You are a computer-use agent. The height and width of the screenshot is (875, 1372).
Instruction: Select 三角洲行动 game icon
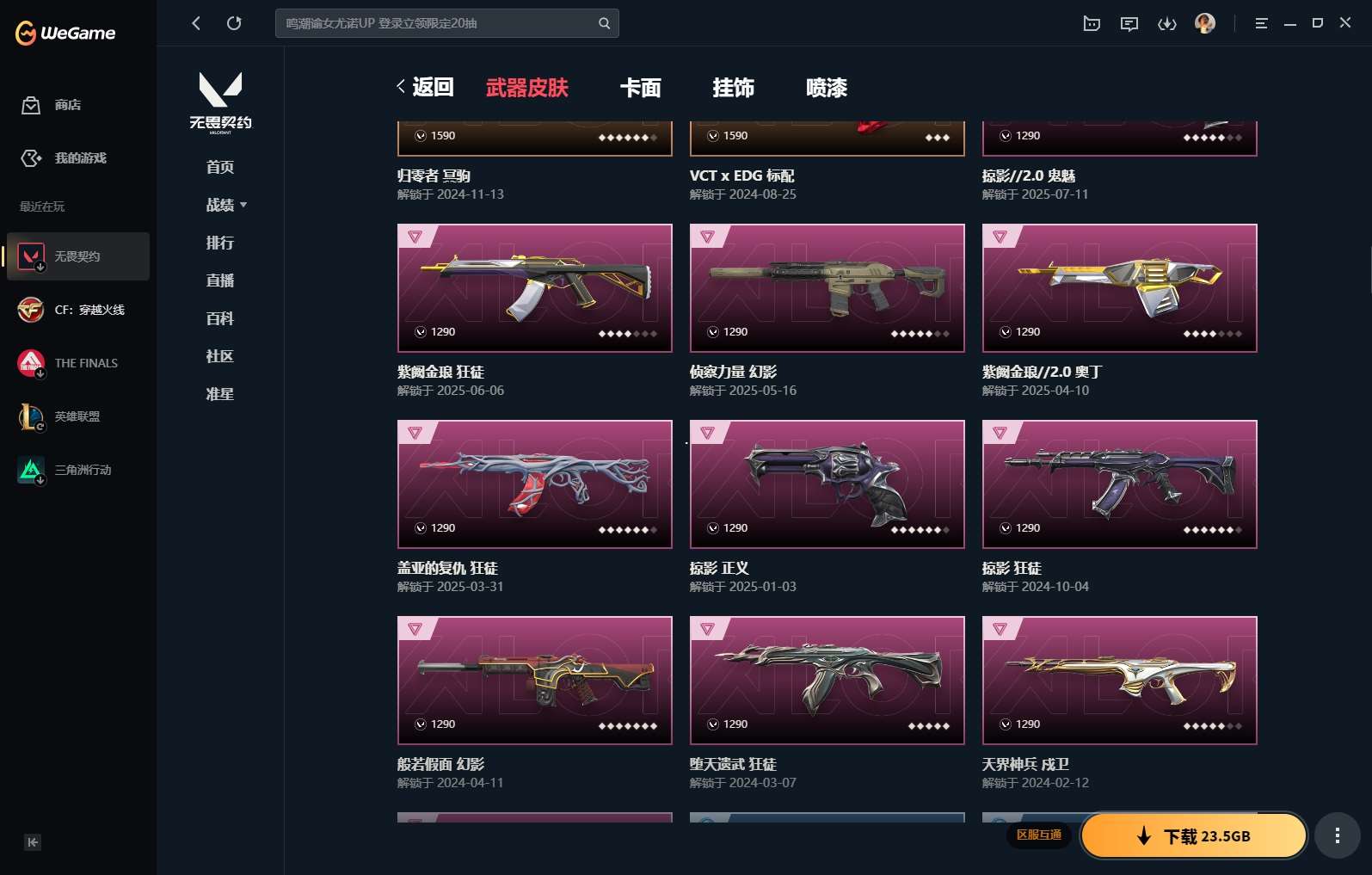[x=31, y=470]
